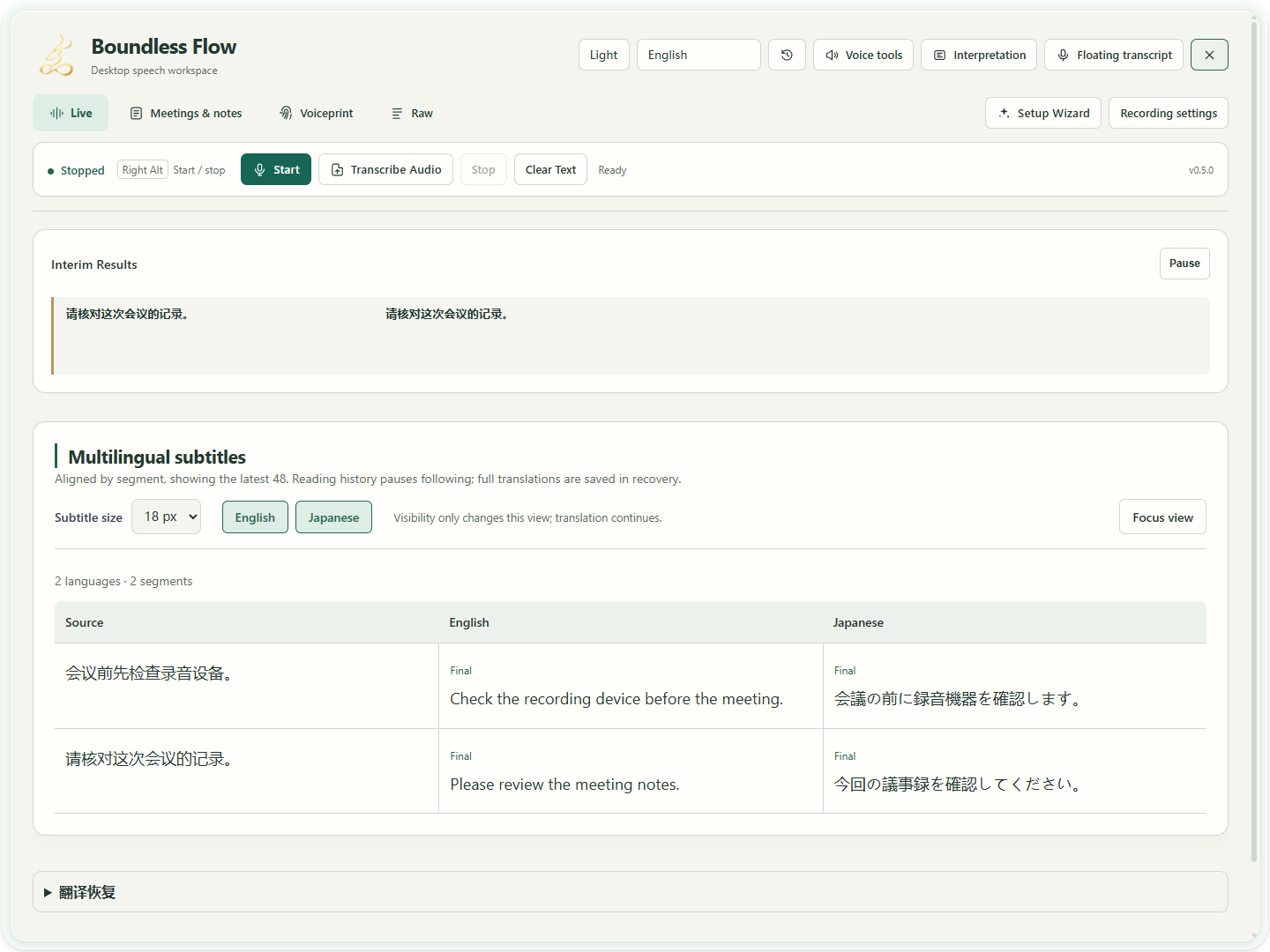Open Focus view
Screen dimensions: 1270x952
[x=1162, y=517]
